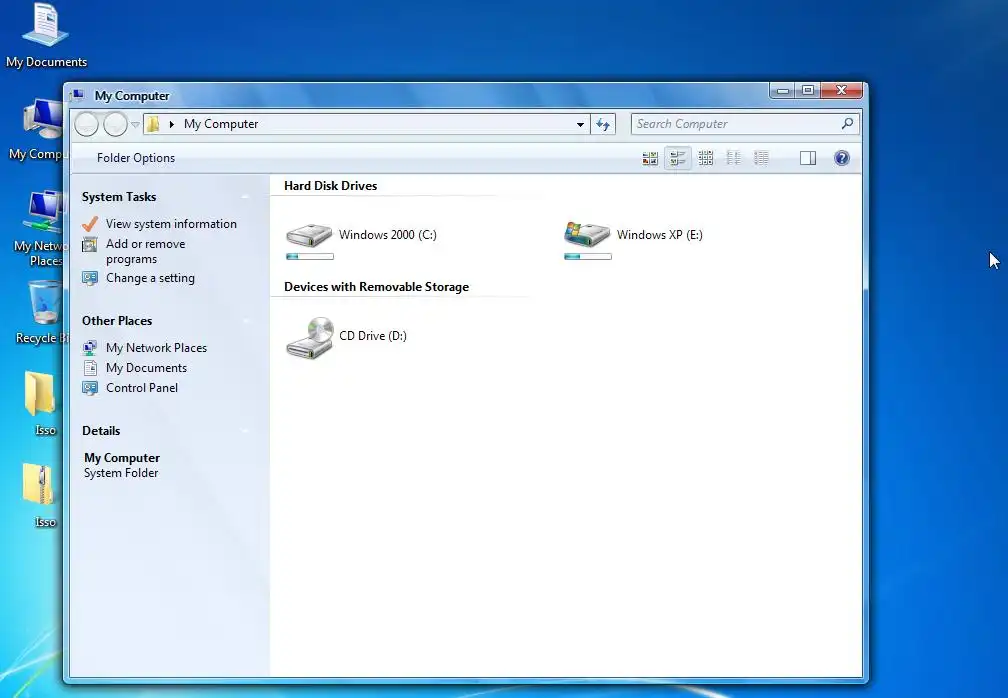This screenshot has height=698, width=1008.
Task: Click the Control Panel sidebar icon
Action: (x=90, y=388)
